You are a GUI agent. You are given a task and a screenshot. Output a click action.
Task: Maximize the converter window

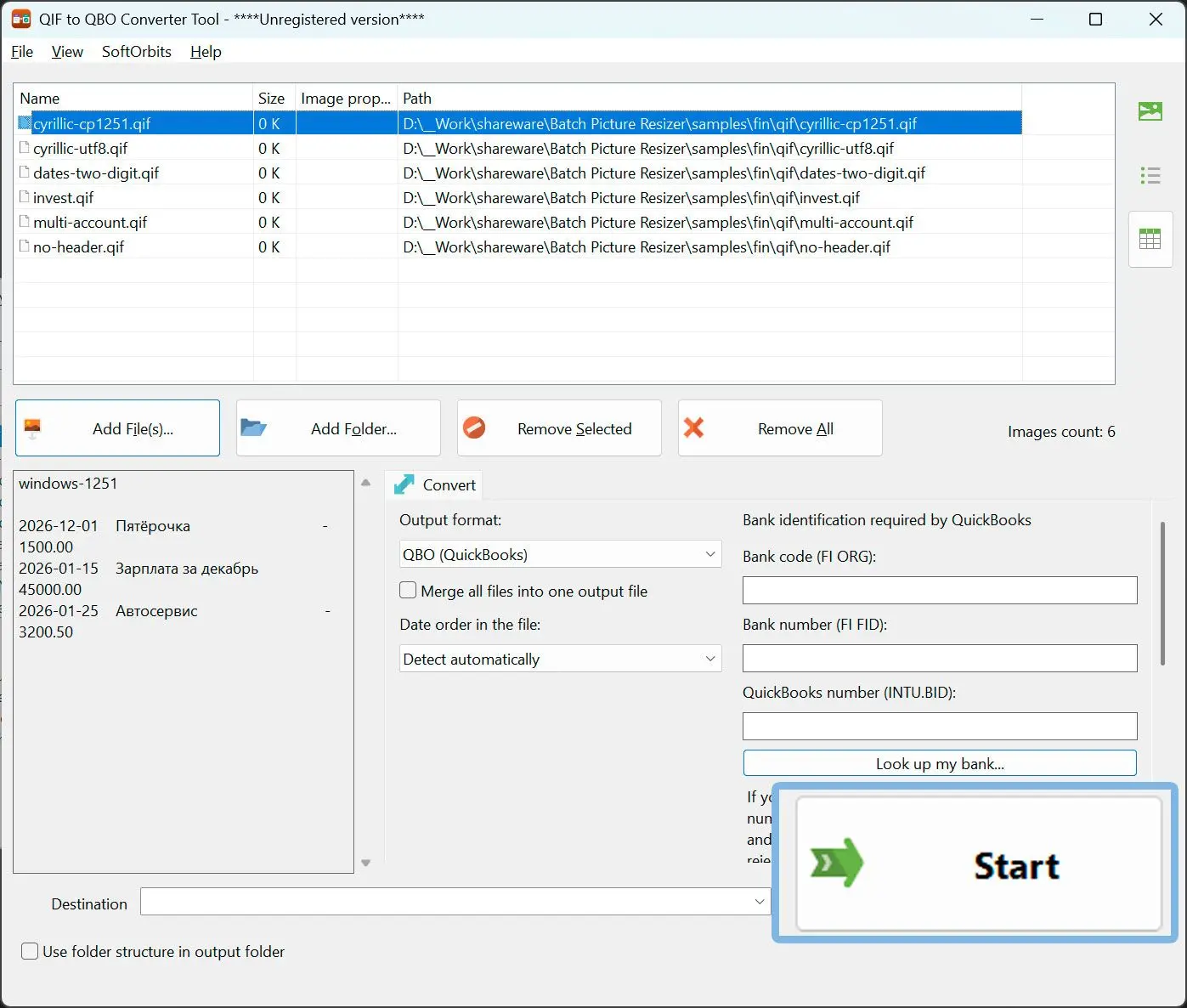pos(1096,19)
